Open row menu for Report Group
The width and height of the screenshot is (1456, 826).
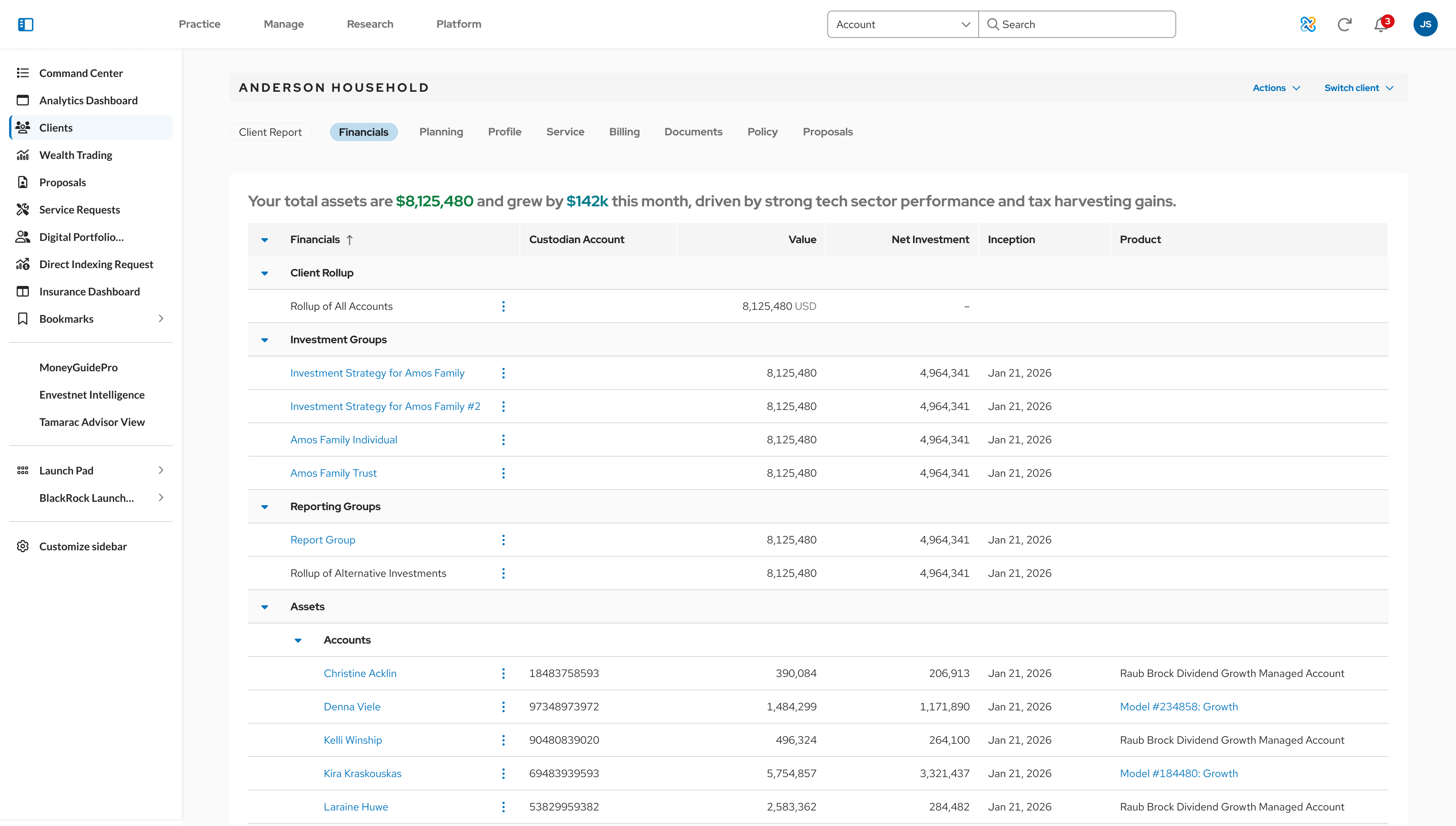point(503,540)
